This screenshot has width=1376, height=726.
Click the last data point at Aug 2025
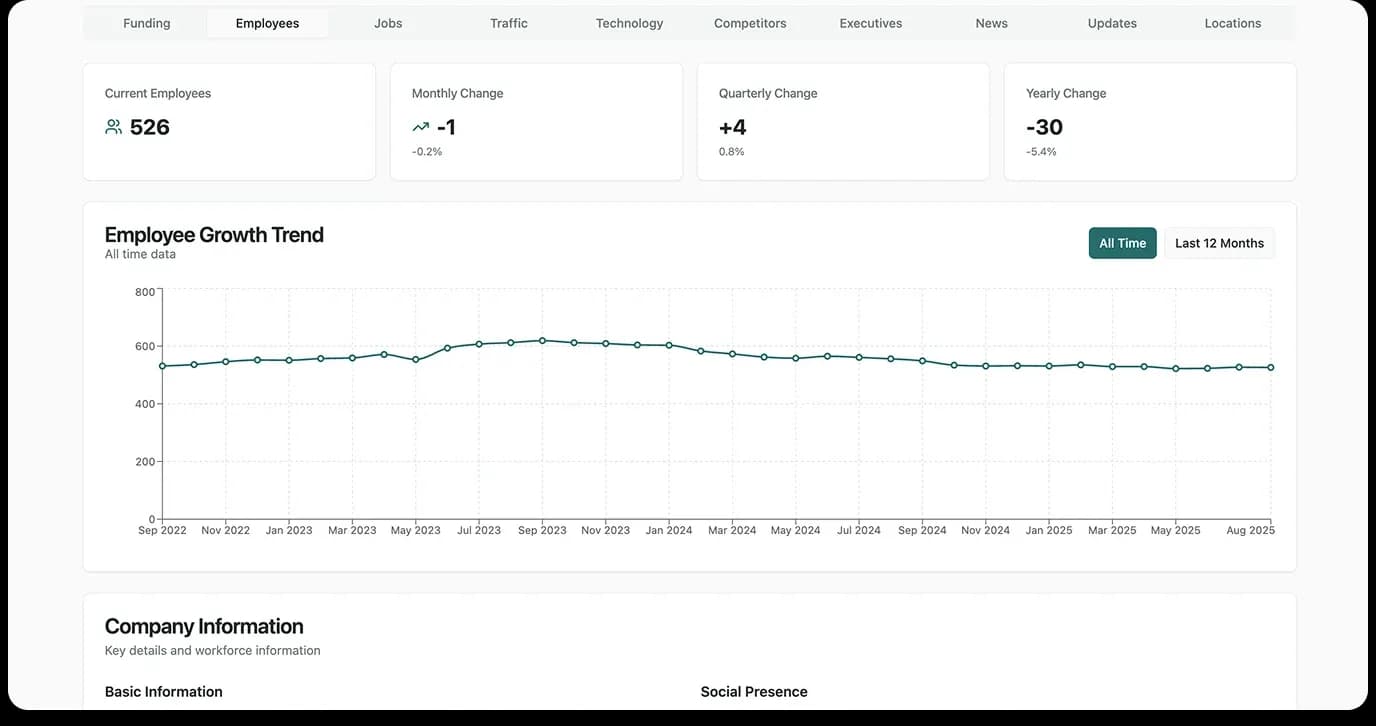(x=1271, y=368)
